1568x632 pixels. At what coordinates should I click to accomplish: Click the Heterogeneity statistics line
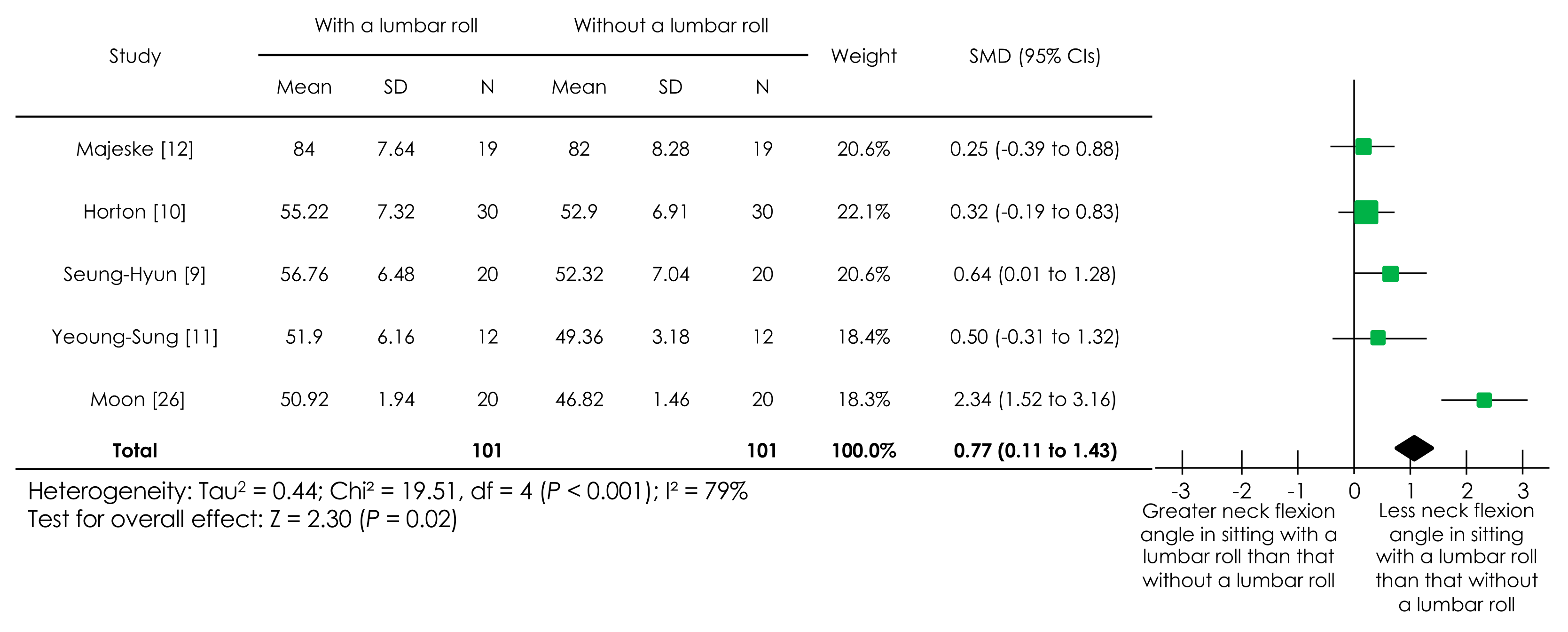pyautogui.click(x=387, y=491)
